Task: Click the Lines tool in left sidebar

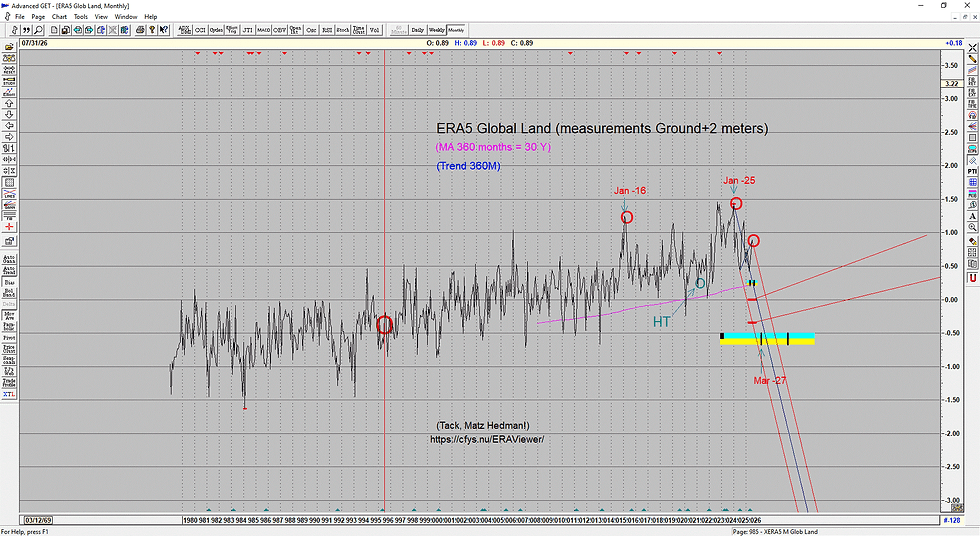Action: tap(9, 194)
